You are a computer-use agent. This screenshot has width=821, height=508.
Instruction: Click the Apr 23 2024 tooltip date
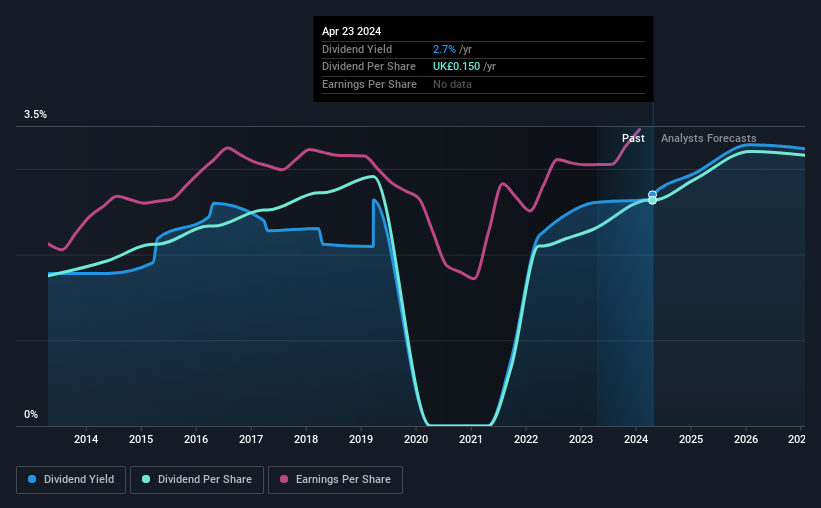click(x=351, y=31)
